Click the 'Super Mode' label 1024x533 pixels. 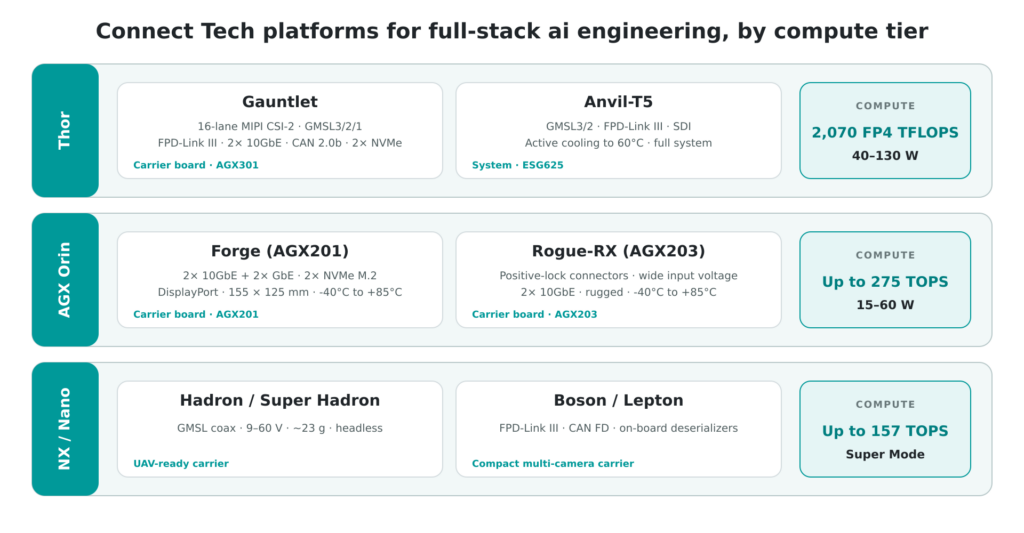[x=885, y=455]
